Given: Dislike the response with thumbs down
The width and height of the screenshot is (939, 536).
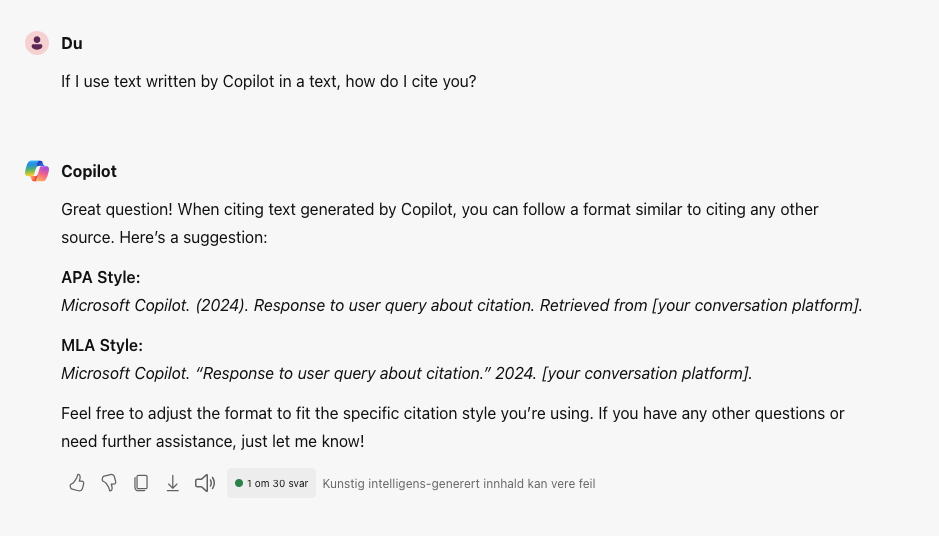Looking at the screenshot, I should (109, 483).
